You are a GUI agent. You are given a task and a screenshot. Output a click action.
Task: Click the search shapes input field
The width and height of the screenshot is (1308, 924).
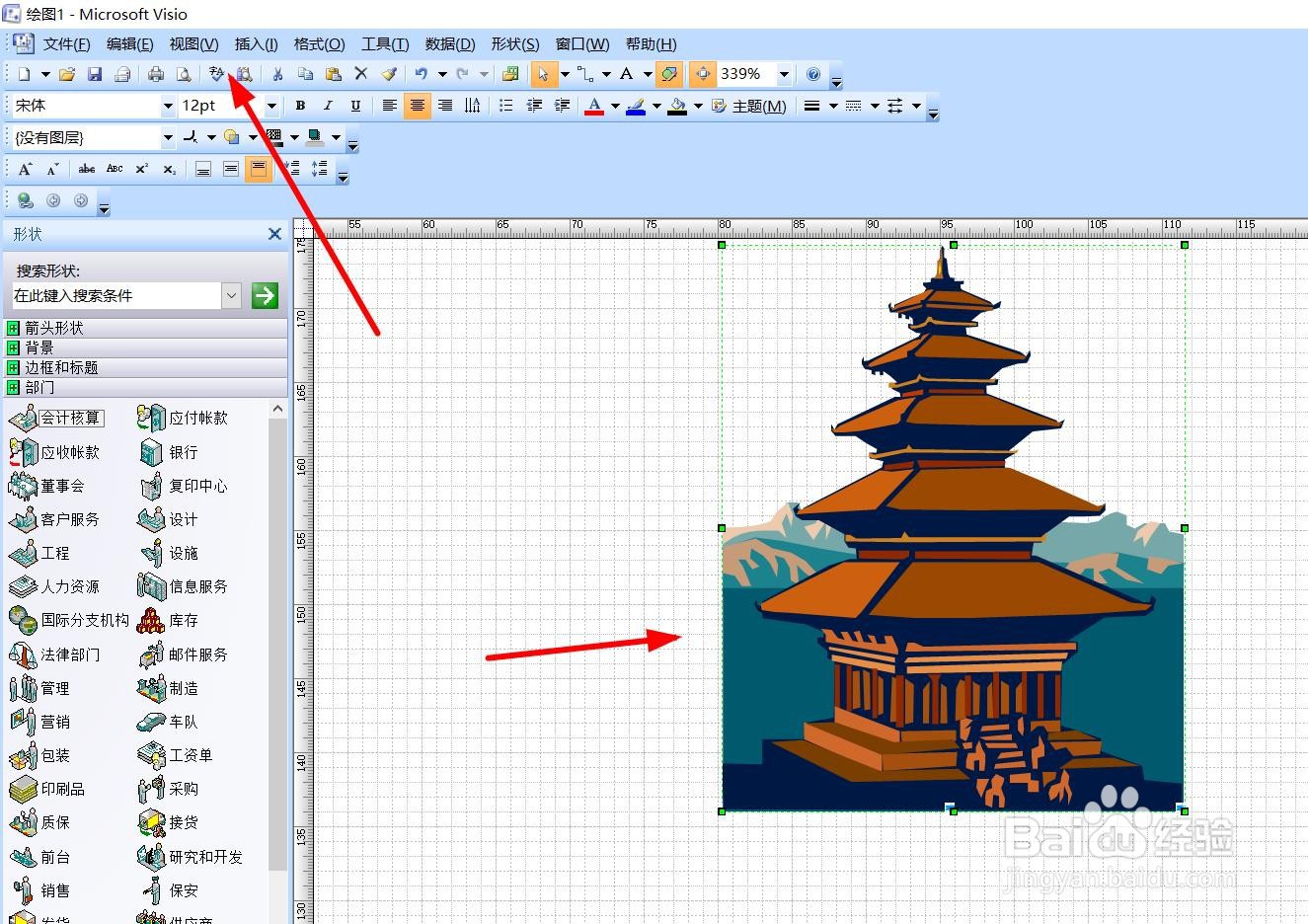pyautogui.click(x=116, y=295)
